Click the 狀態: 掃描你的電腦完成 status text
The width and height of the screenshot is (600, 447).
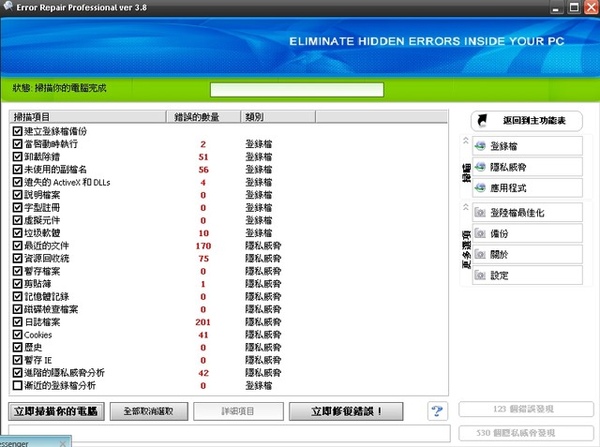tap(59, 88)
